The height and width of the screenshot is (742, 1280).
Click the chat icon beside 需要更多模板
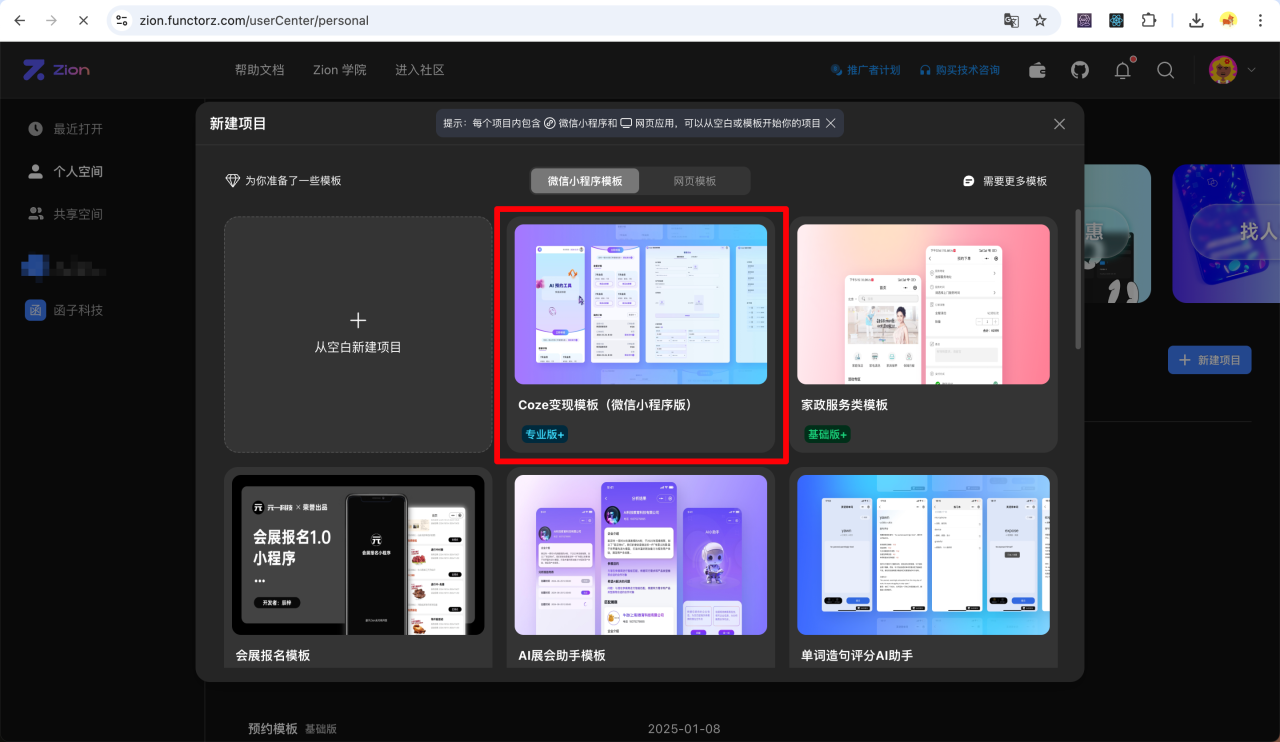(968, 181)
